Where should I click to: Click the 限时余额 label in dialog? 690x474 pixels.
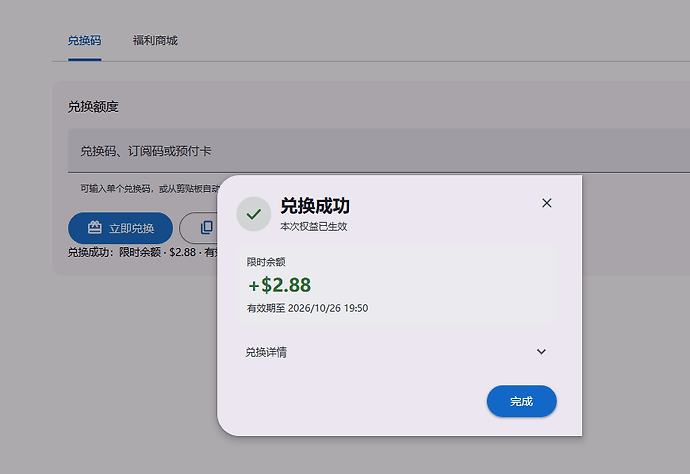coord(266,262)
